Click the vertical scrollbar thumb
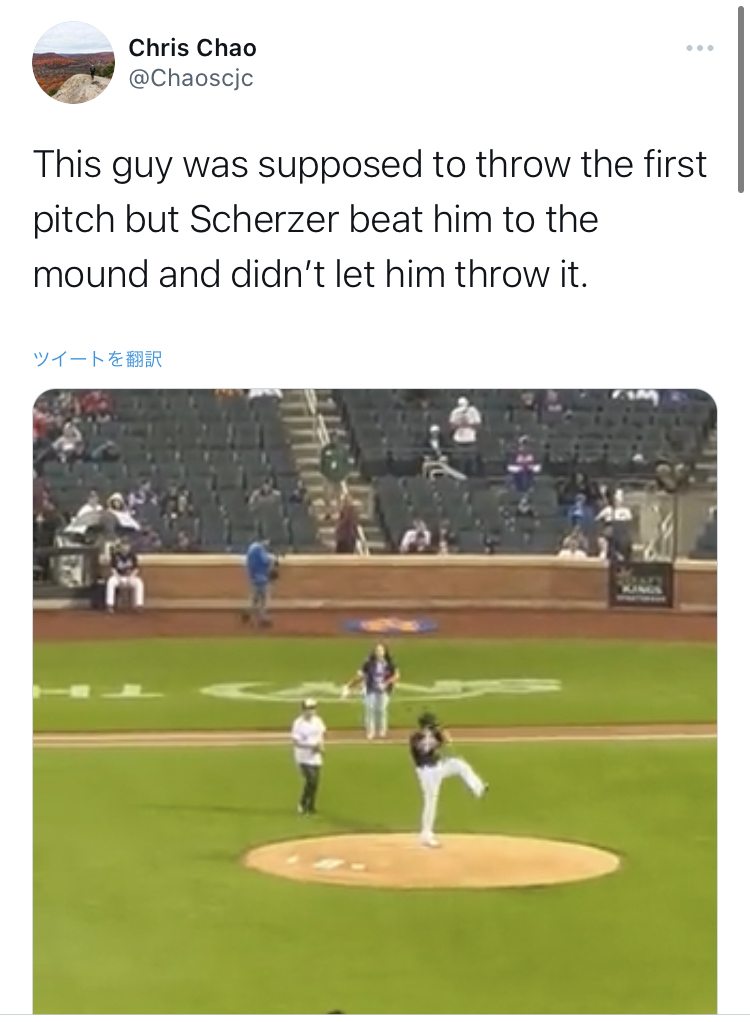Image resolution: width=750 pixels, height=1022 pixels. (x=741, y=100)
